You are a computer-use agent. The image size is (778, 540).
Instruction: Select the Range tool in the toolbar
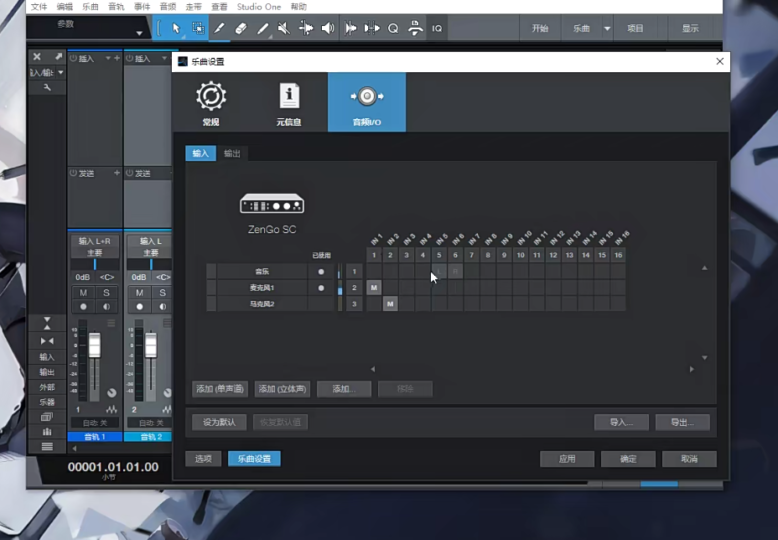pos(198,28)
